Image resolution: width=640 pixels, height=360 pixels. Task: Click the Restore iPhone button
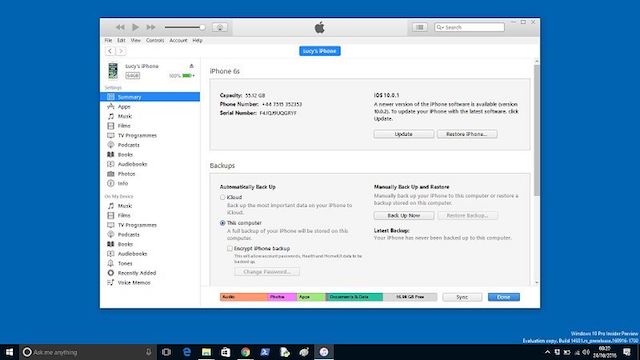click(x=467, y=134)
